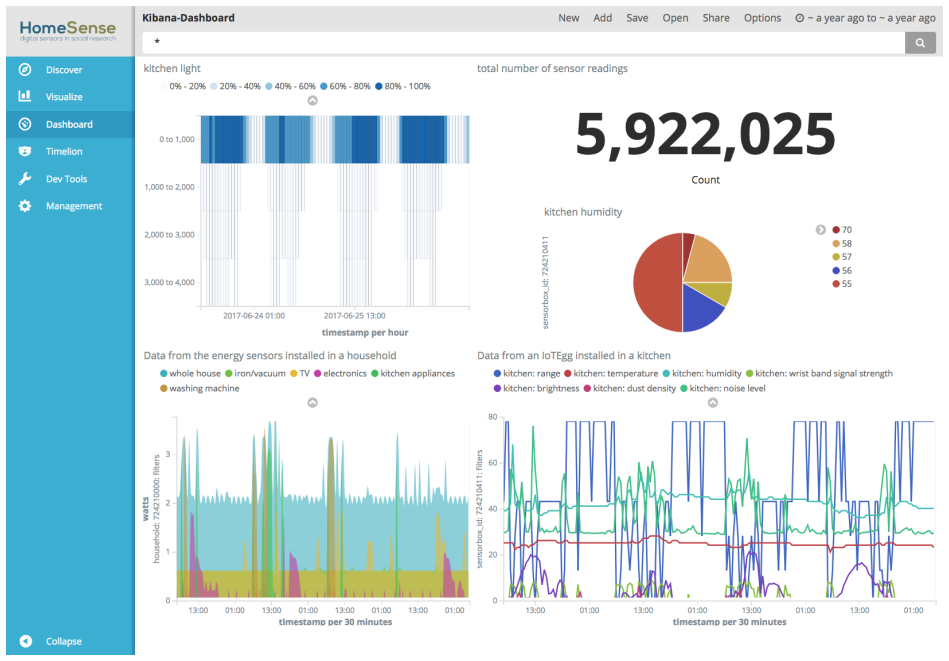Click the Discover compass icon
The image size is (949, 661).
coord(25,70)
